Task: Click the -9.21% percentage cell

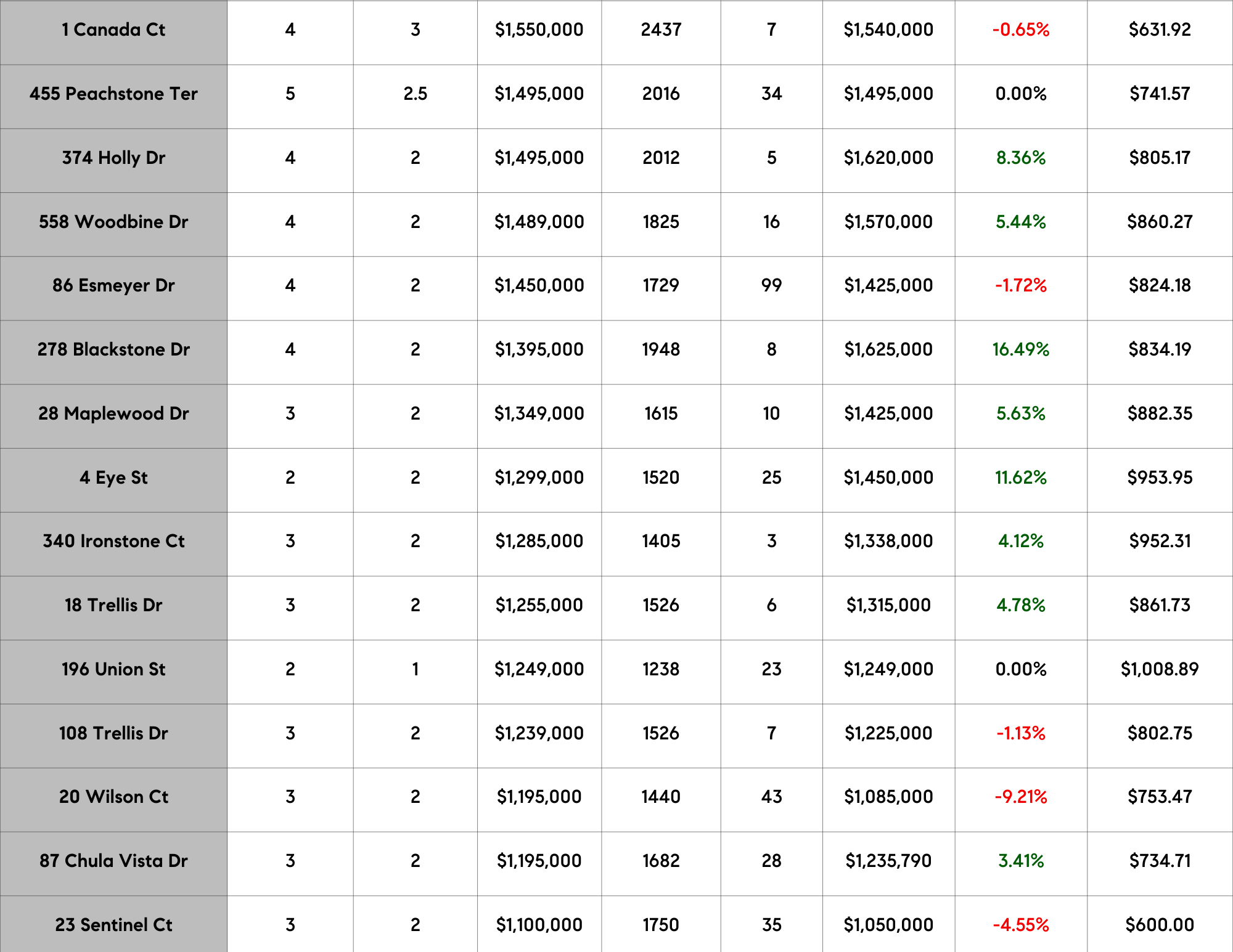Action: point(1020,797)
